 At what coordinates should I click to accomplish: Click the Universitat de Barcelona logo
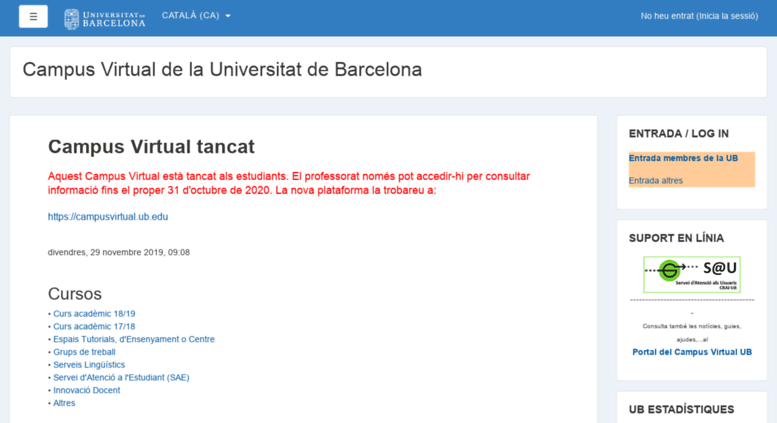pos(105,19)
